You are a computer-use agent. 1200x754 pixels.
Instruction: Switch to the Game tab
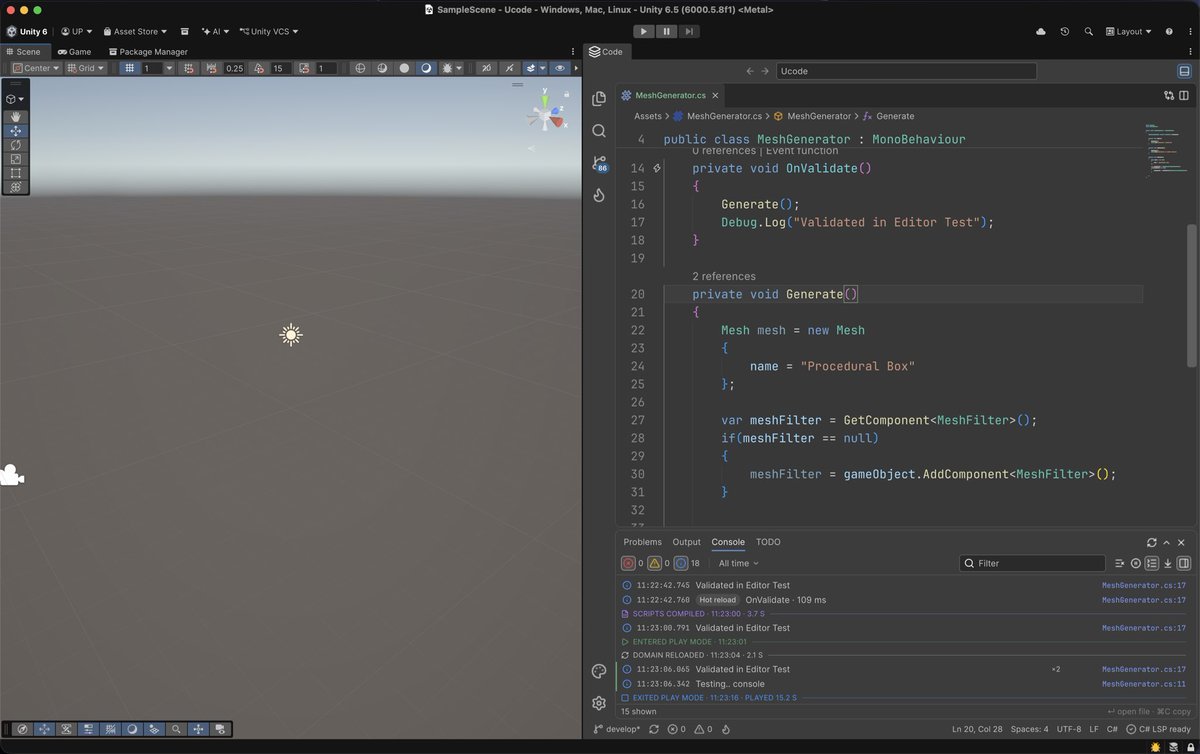75,51
